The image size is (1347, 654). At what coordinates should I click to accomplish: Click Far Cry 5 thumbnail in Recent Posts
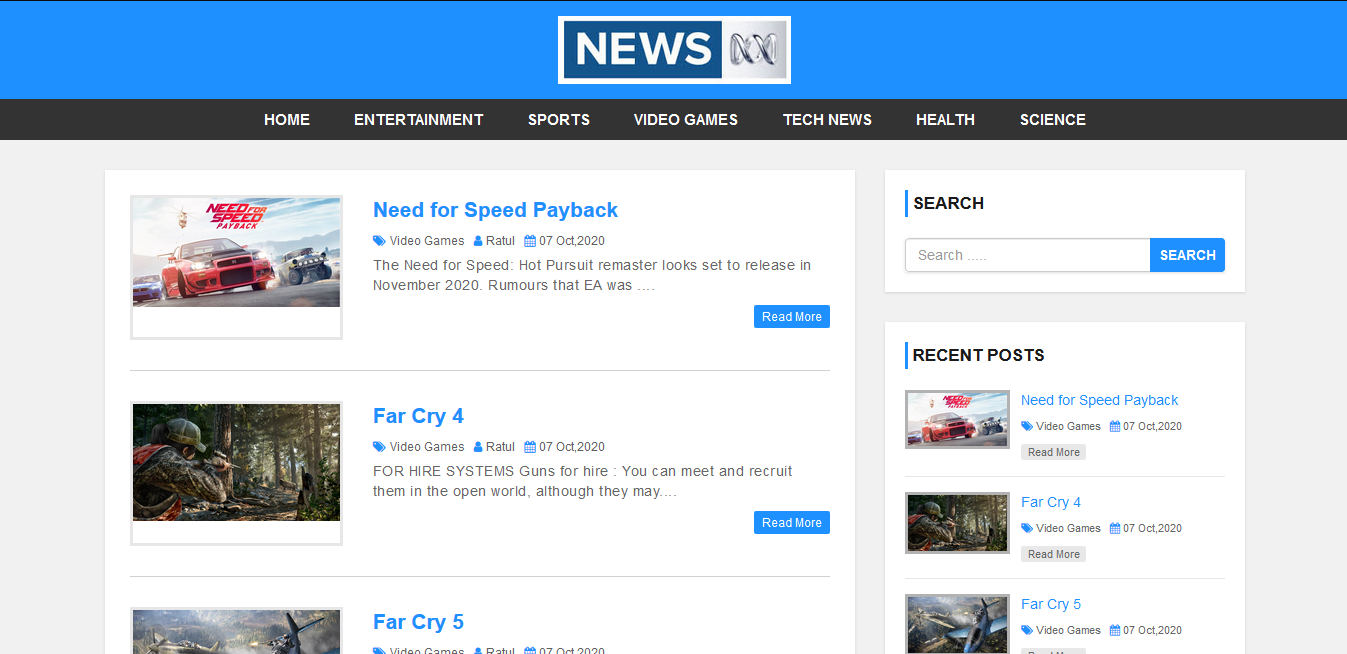coord(957,624)
